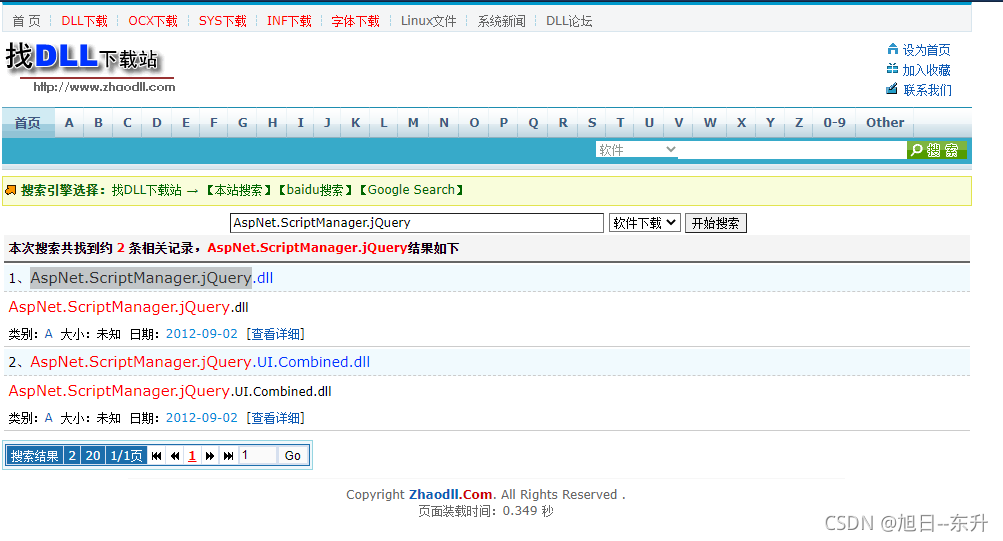The image size is (1003, 541).
Task: Click the 开始搜索 button
Action: [x=716, y=223]
